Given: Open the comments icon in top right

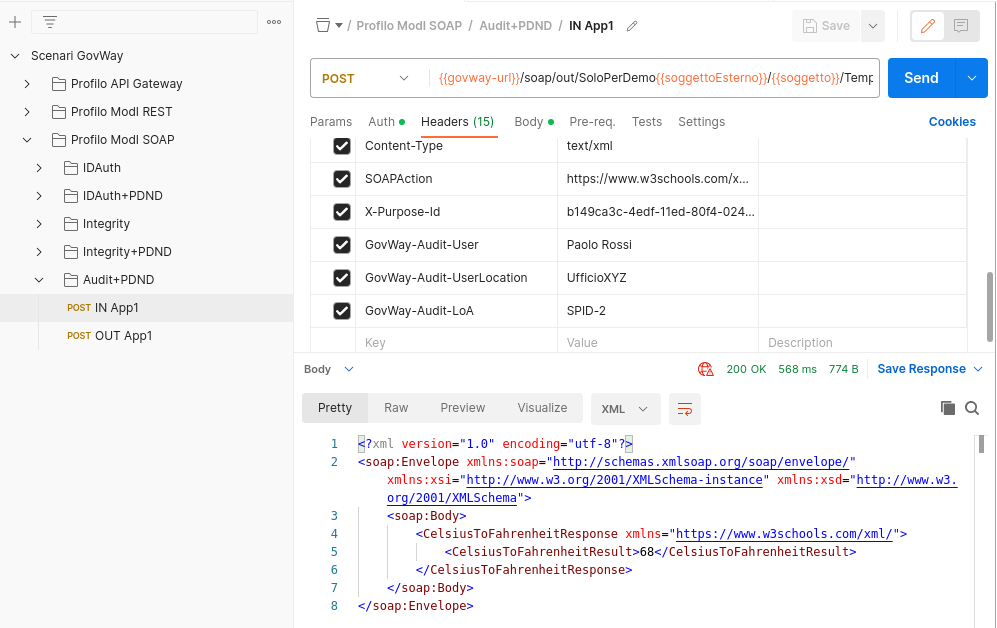Looking at the screenshot, I should (x=961, y=26).
